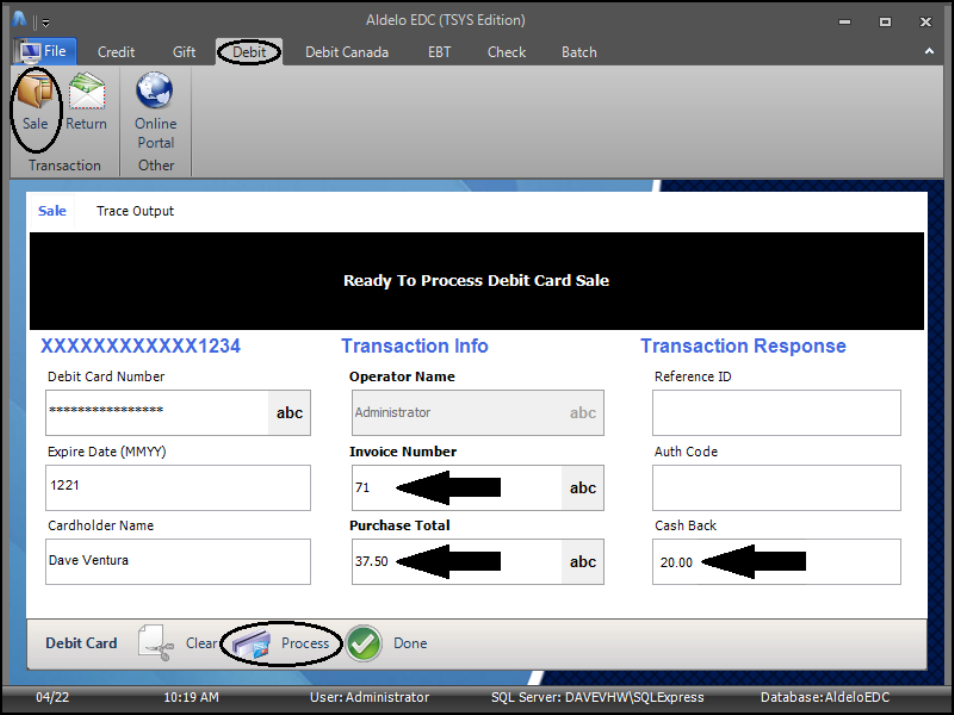Screen dimensions: 954x715
Task: Switch to the Check ribbon tab
Action: coord(506,52)
